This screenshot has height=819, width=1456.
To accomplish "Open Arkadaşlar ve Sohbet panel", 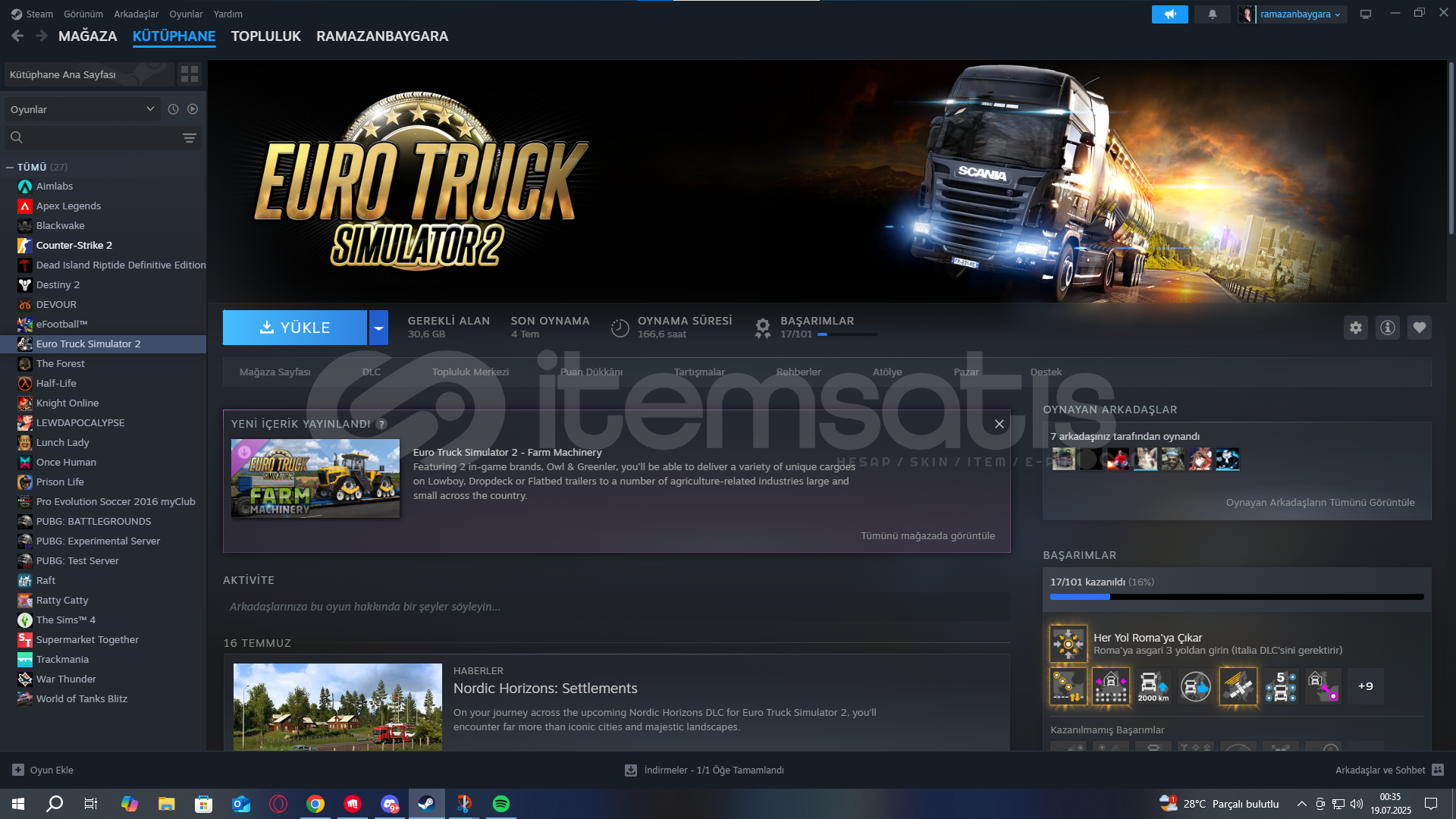I will 1389,770.
